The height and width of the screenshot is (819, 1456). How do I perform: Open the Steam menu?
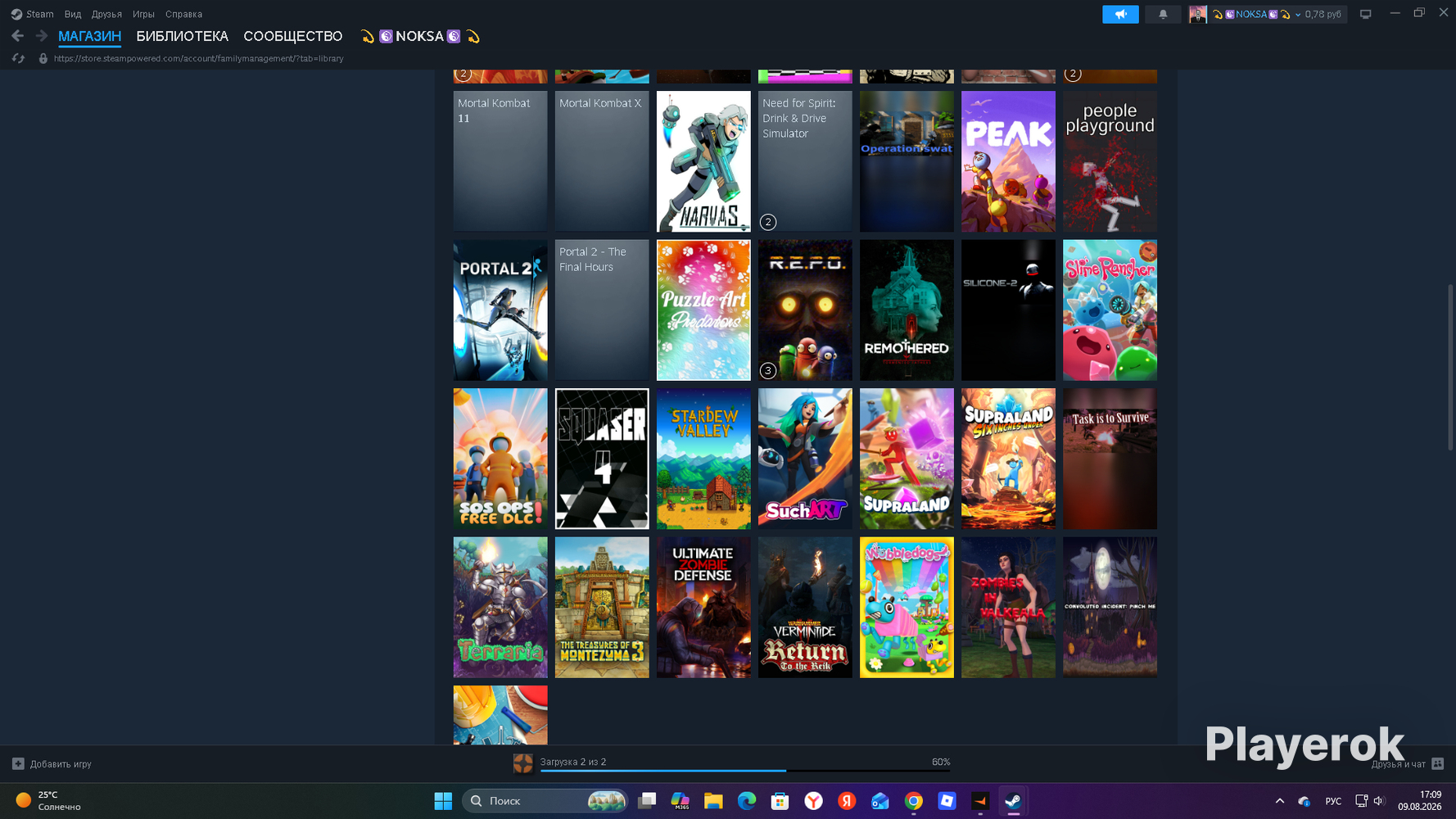pos(32,14)
